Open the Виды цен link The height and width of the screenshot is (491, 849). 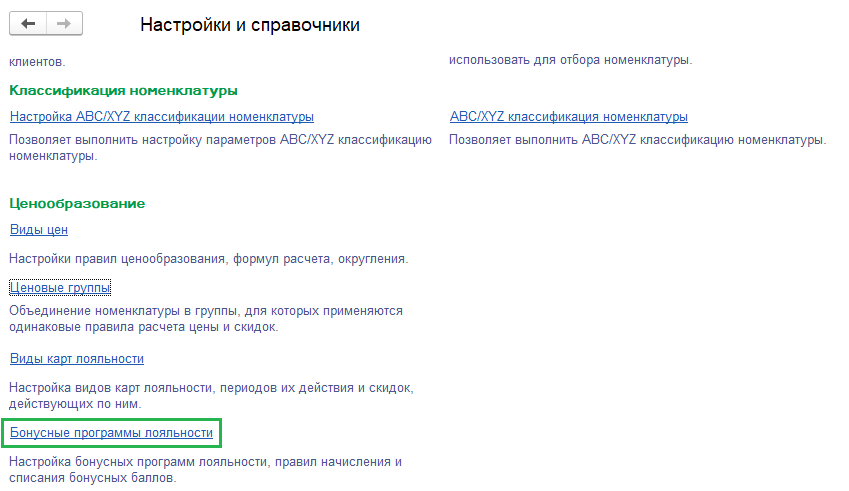pos(39,230)
